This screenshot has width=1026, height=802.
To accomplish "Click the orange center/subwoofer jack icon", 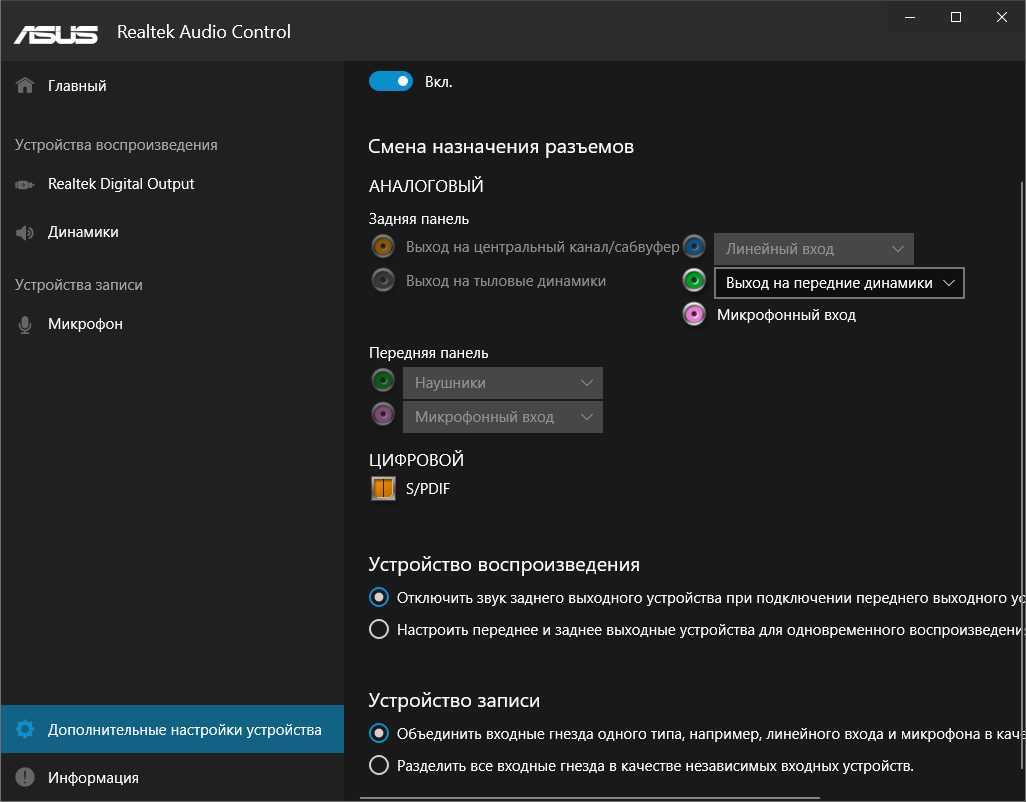I will 382,246.
